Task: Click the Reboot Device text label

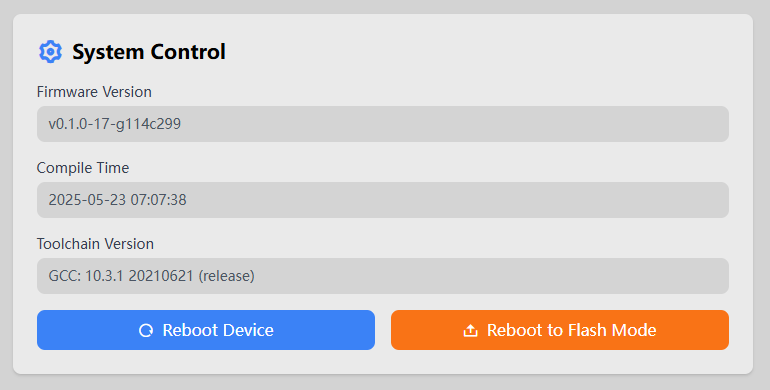Action: pyautogui.click(x=218, y=330)
